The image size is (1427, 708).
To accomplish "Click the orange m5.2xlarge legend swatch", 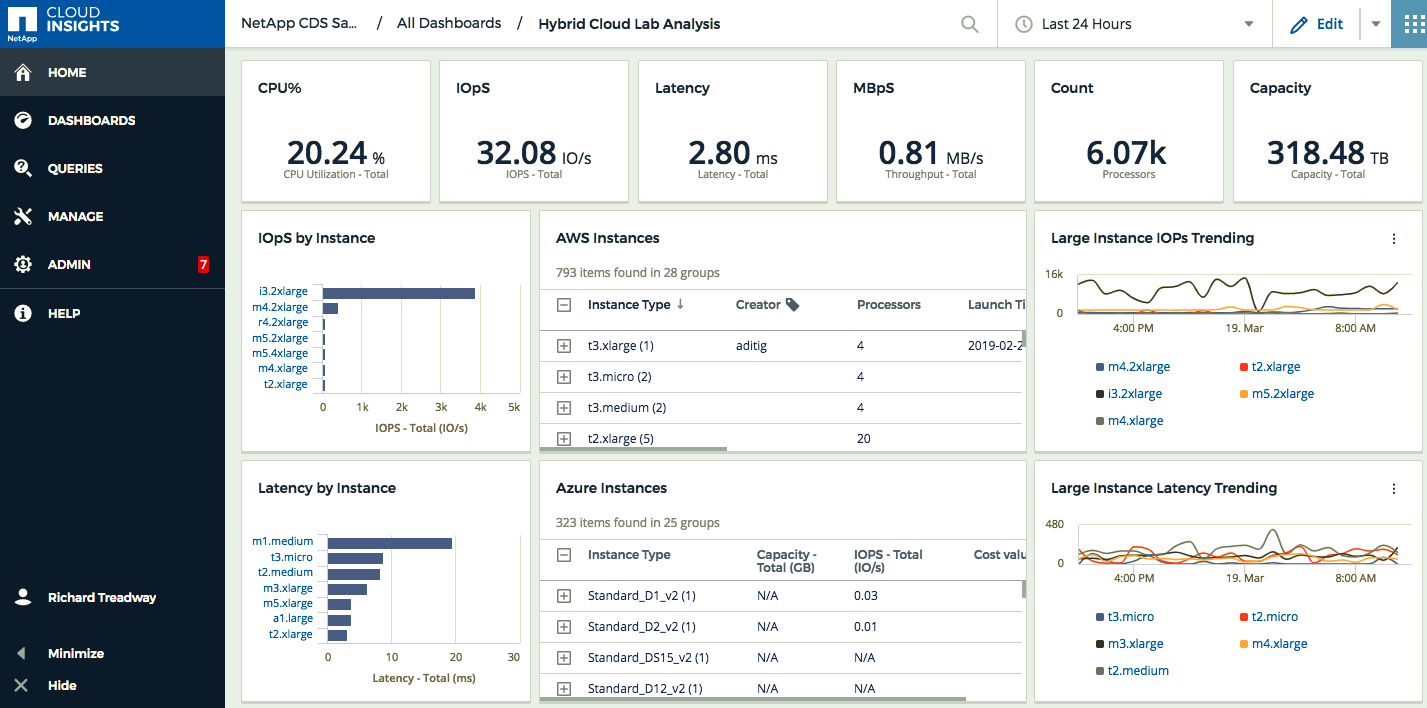I will 1244,394.
